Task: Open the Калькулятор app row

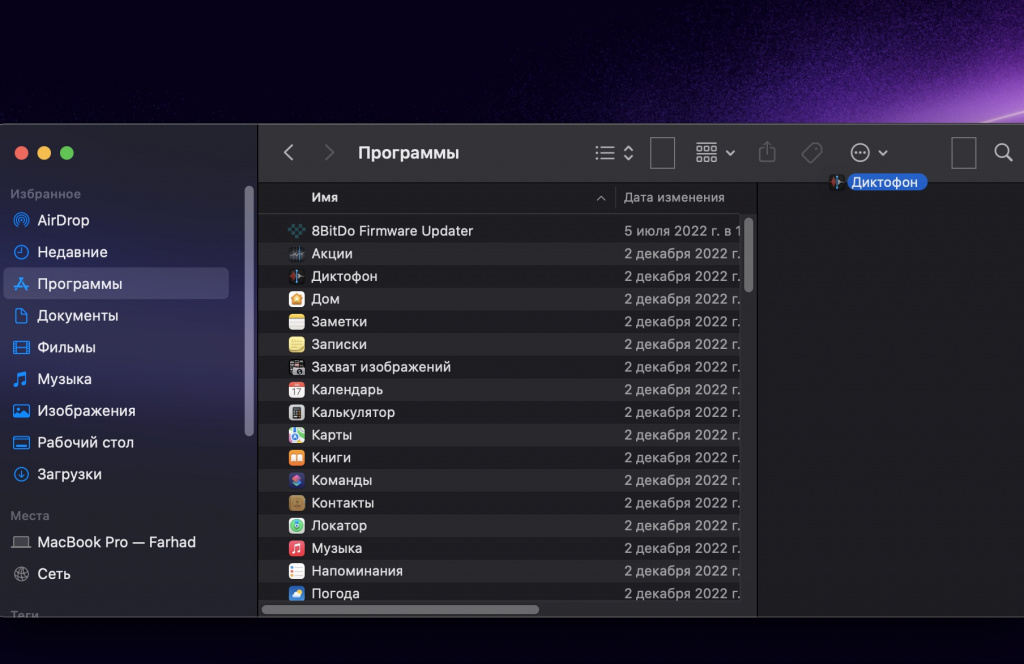Action: pos(353,412)
